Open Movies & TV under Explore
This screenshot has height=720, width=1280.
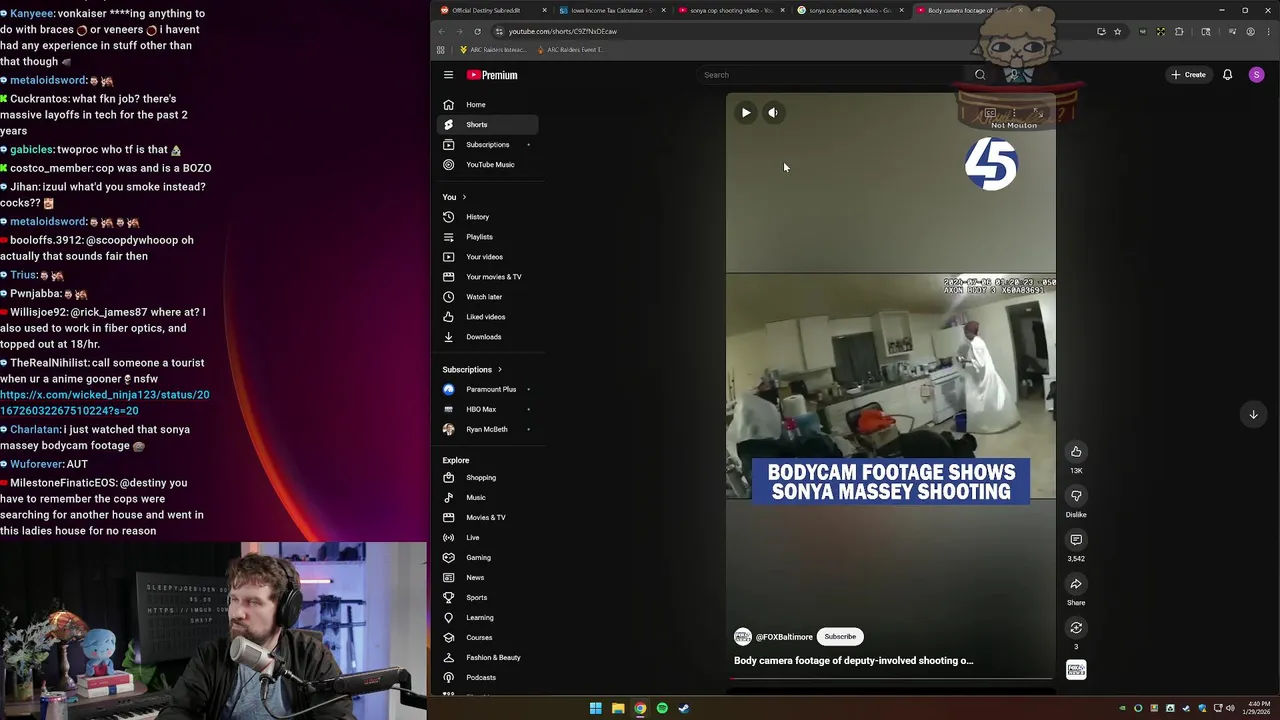point(488,518)
